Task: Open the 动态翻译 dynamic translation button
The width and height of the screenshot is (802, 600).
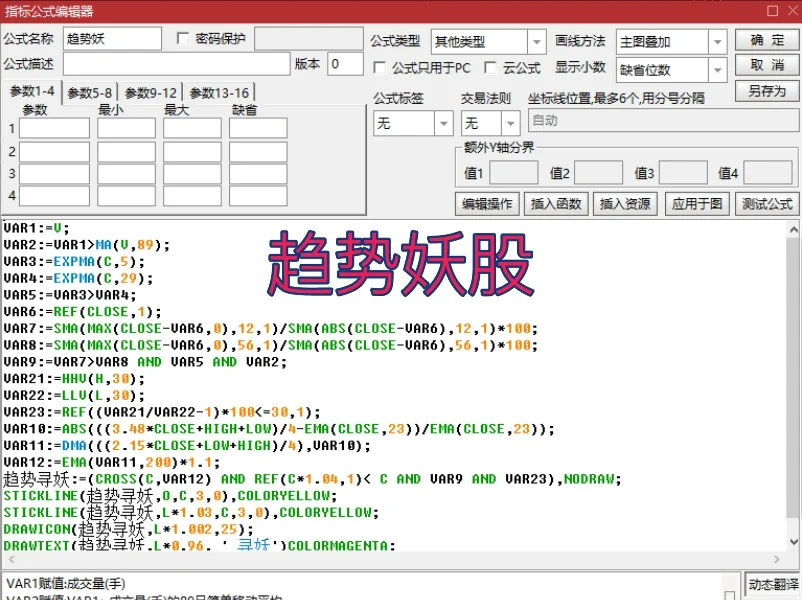Action: pos(773,584)
